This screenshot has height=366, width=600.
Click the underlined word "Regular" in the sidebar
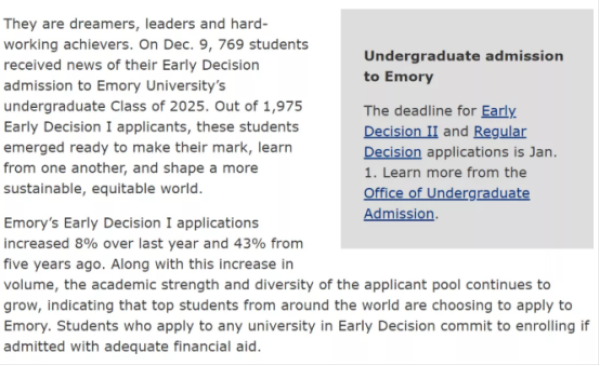click(x=500, y=132)
